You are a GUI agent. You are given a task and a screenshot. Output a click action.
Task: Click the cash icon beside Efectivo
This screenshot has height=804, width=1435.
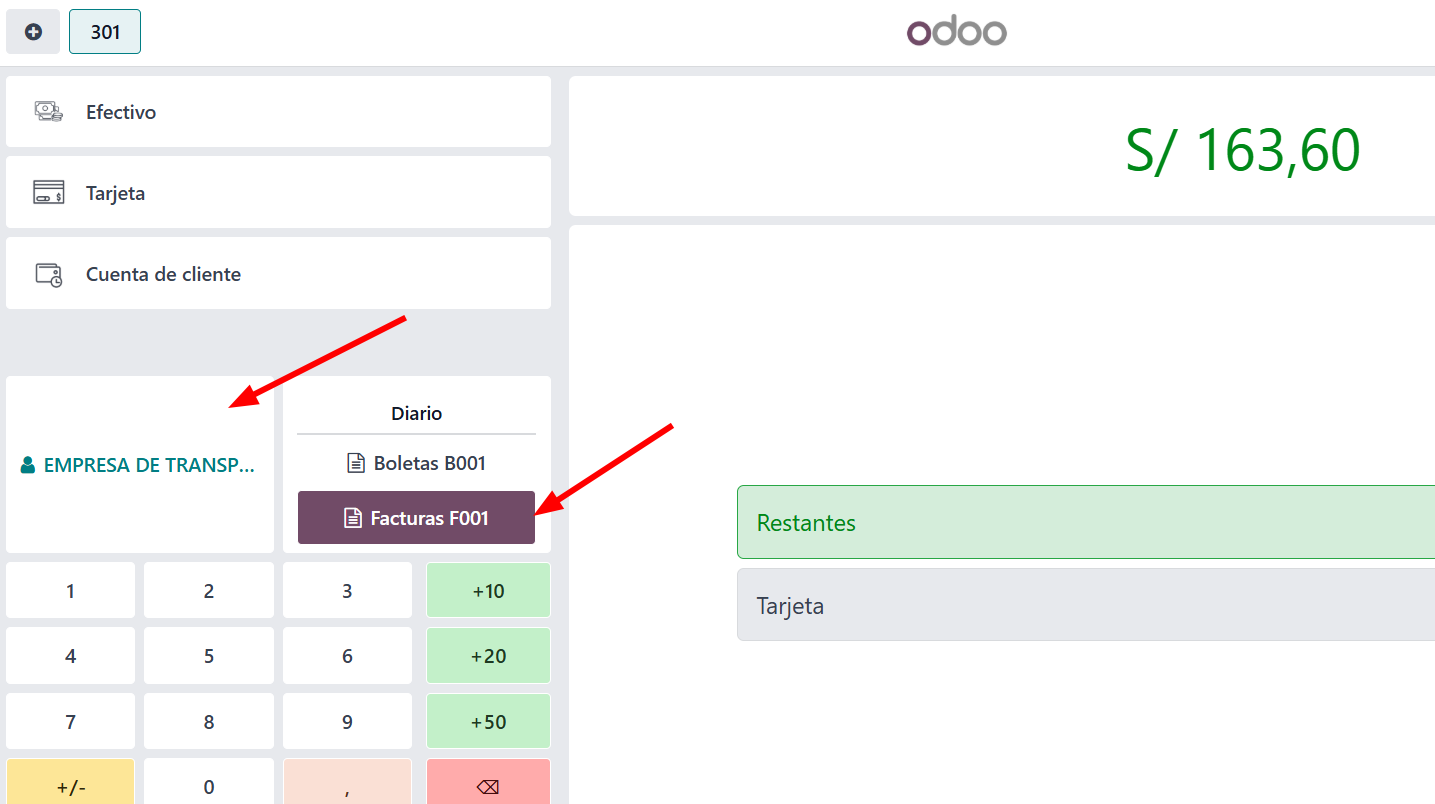tap(48, 112)
